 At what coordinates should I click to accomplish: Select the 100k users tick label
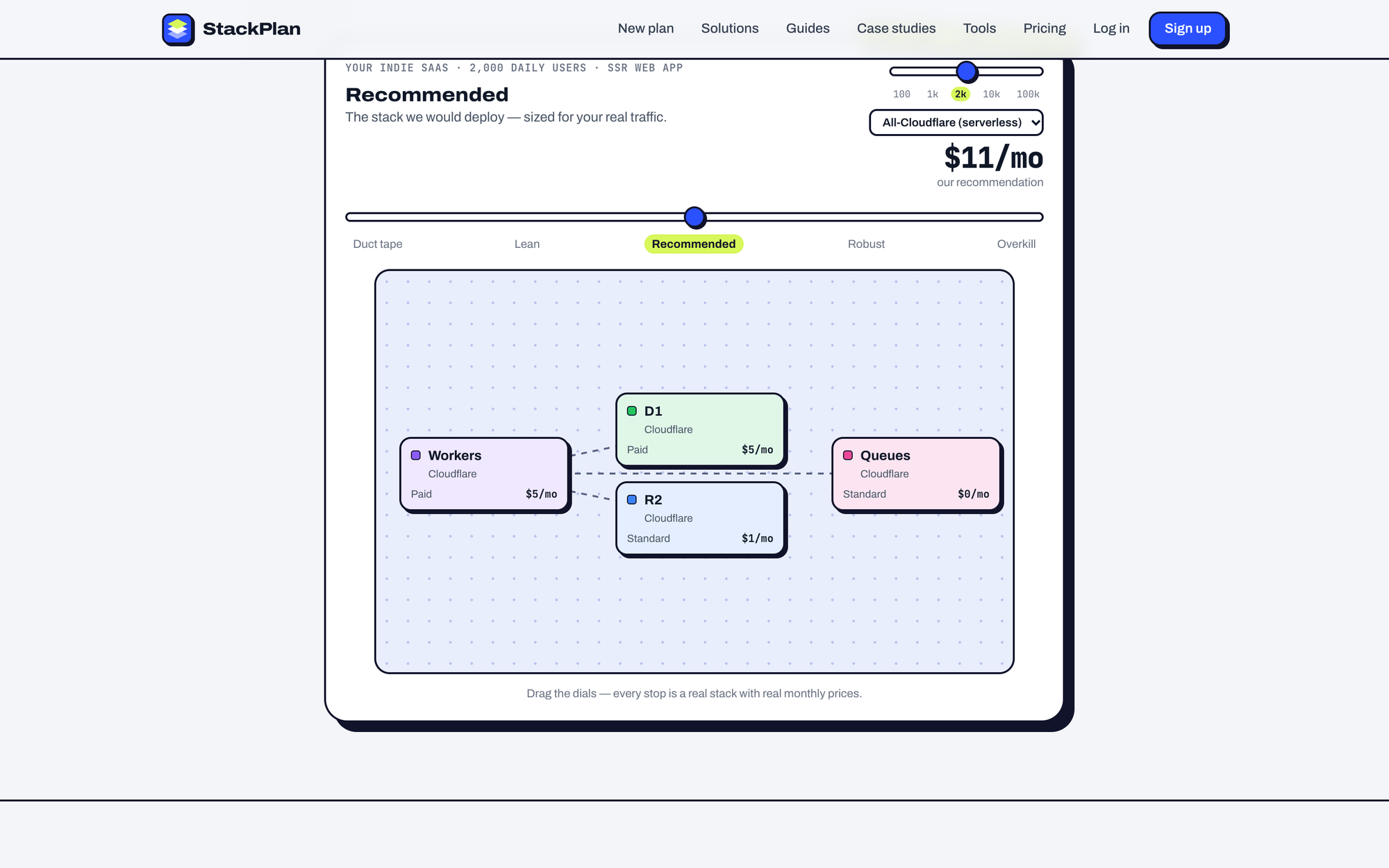[1028, 94]
